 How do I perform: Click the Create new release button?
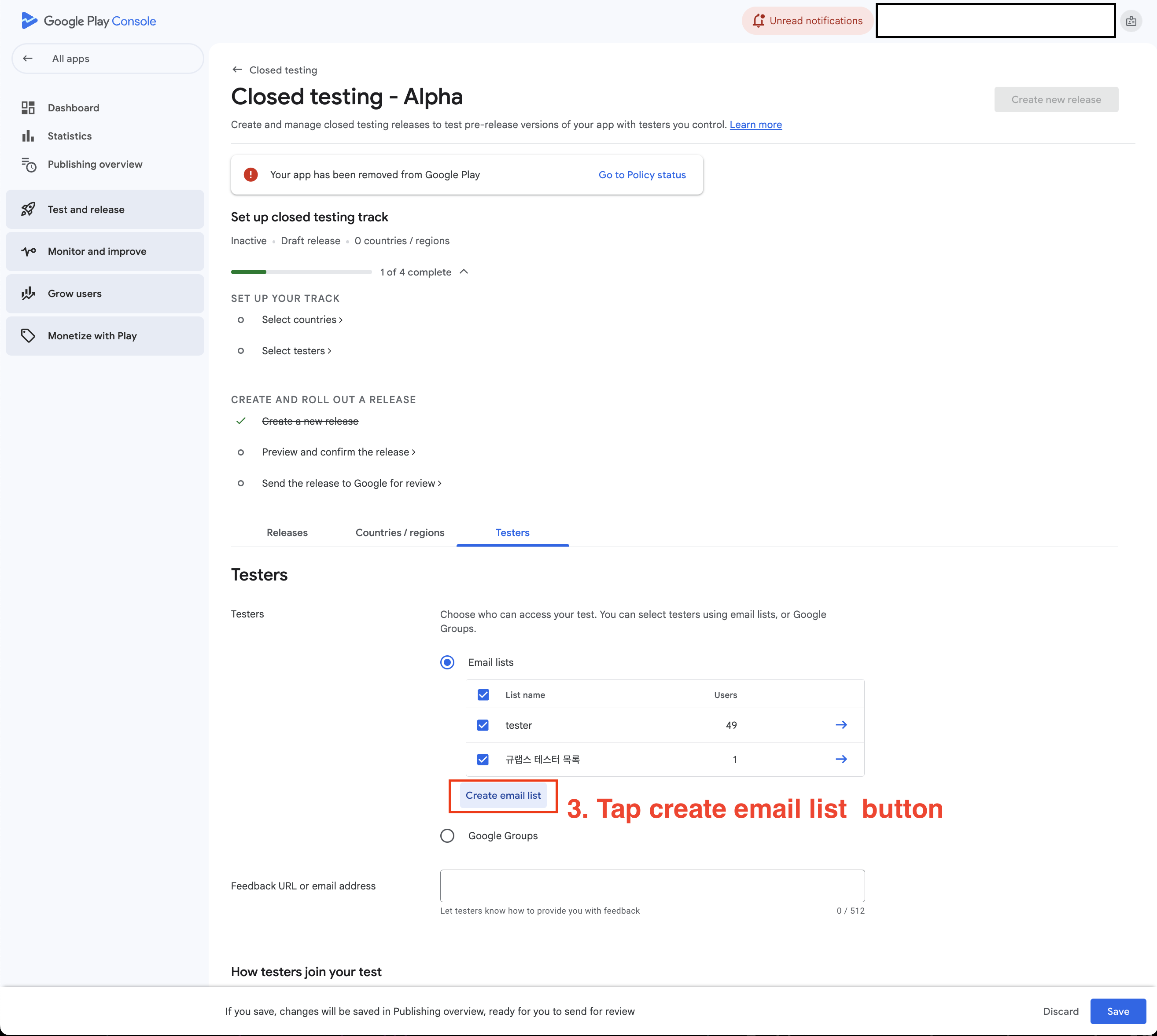pyautogui.click(x=1056, y=99)
